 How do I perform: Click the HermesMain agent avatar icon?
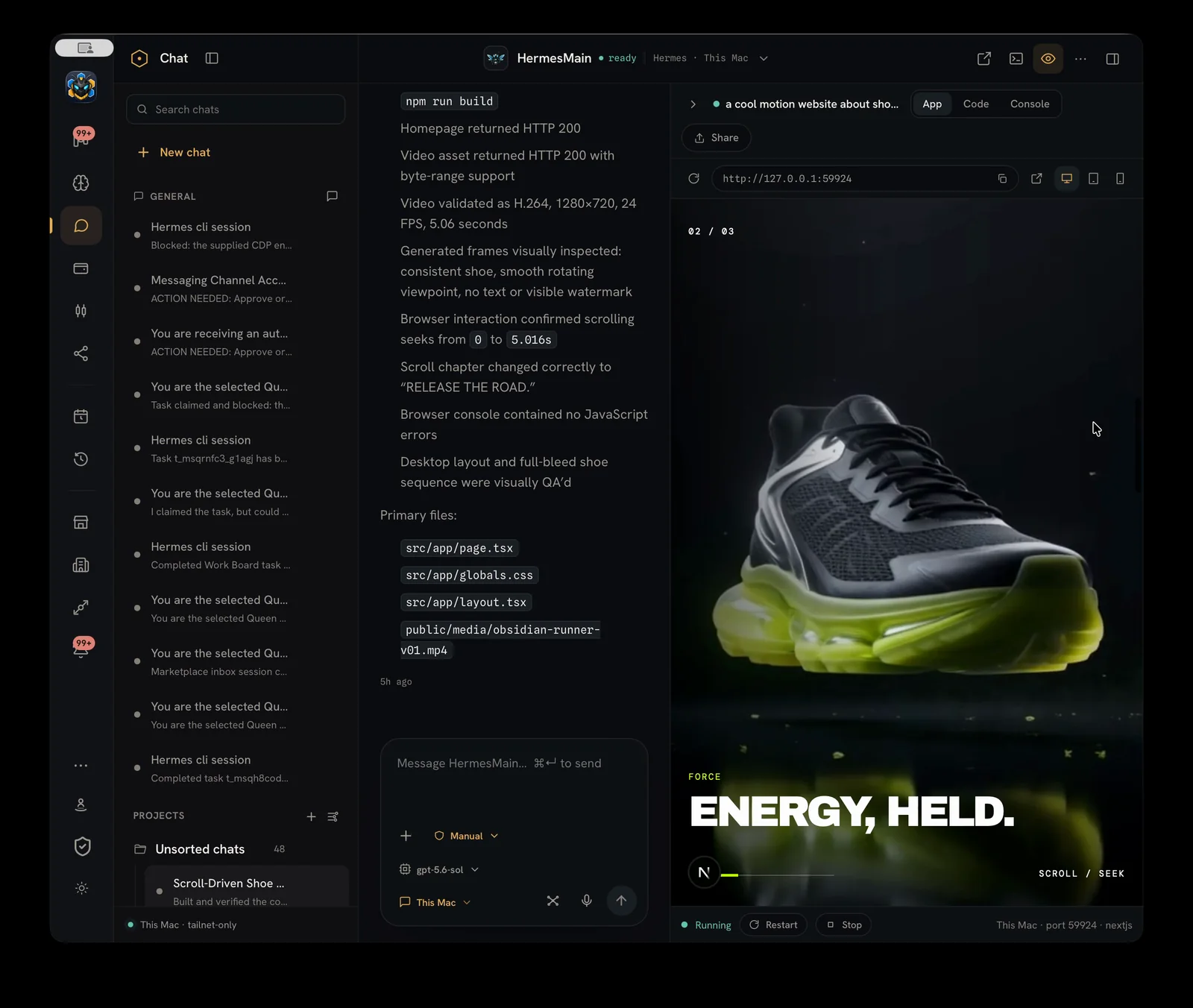496,58
